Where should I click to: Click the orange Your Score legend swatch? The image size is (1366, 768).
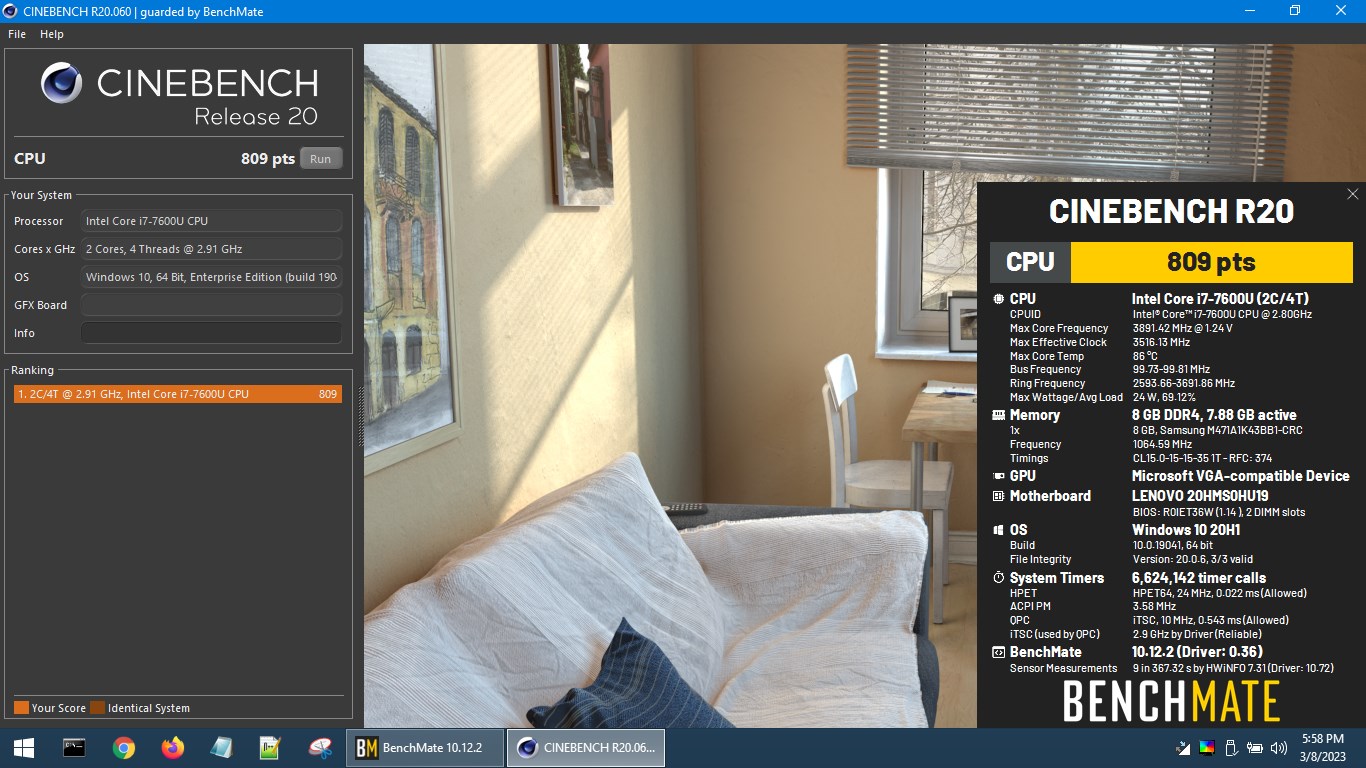[21, 708]
